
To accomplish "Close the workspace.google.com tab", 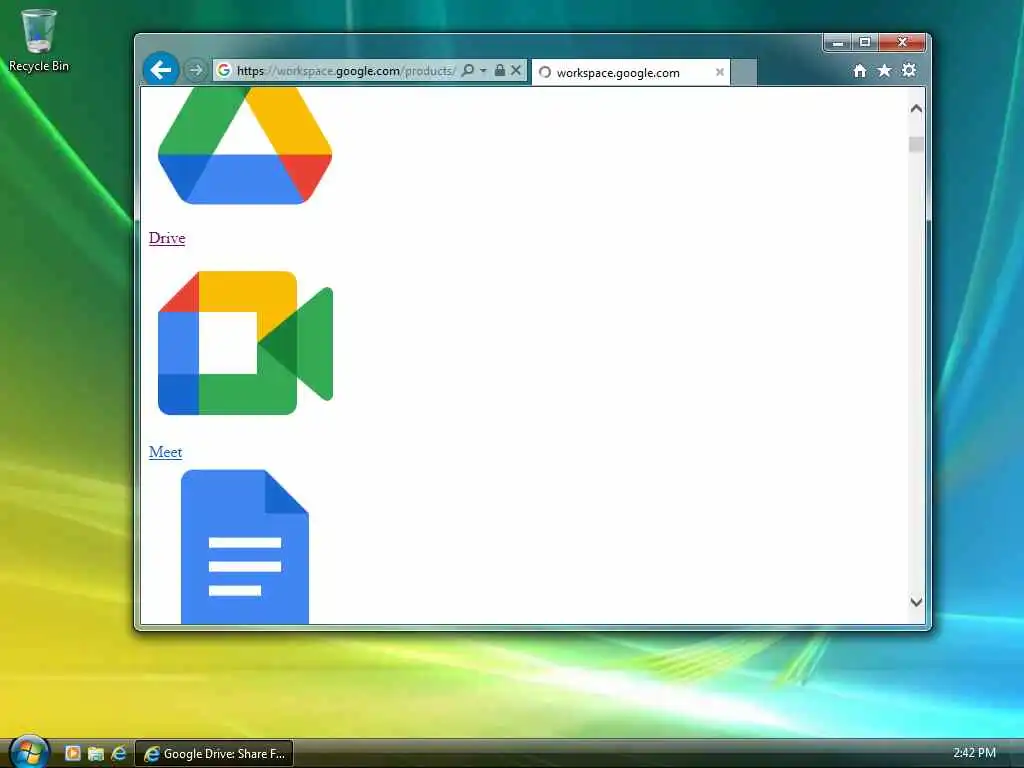I will click(720, 72).
